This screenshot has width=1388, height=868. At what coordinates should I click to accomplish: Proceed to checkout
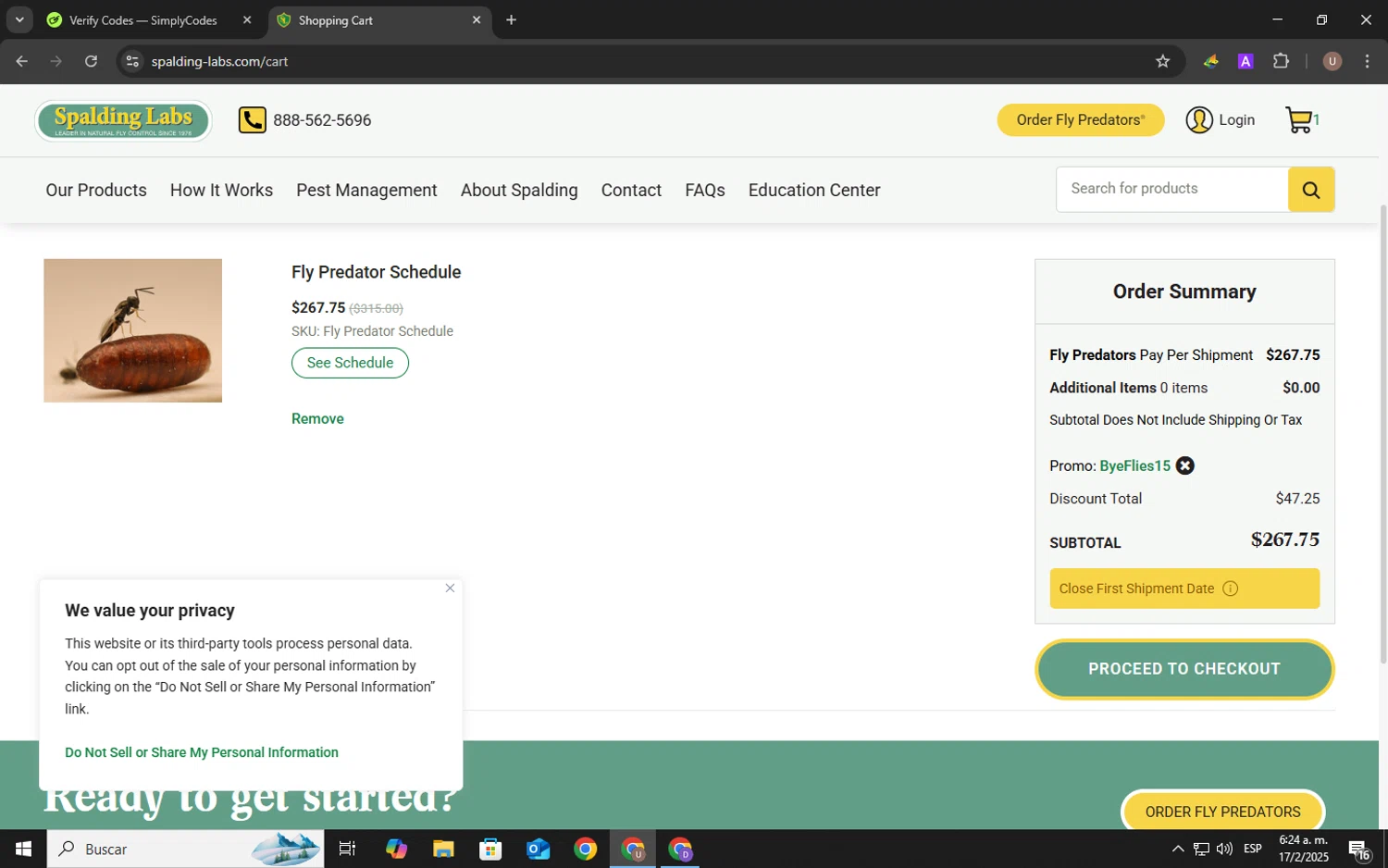[x=1184, y=669]
